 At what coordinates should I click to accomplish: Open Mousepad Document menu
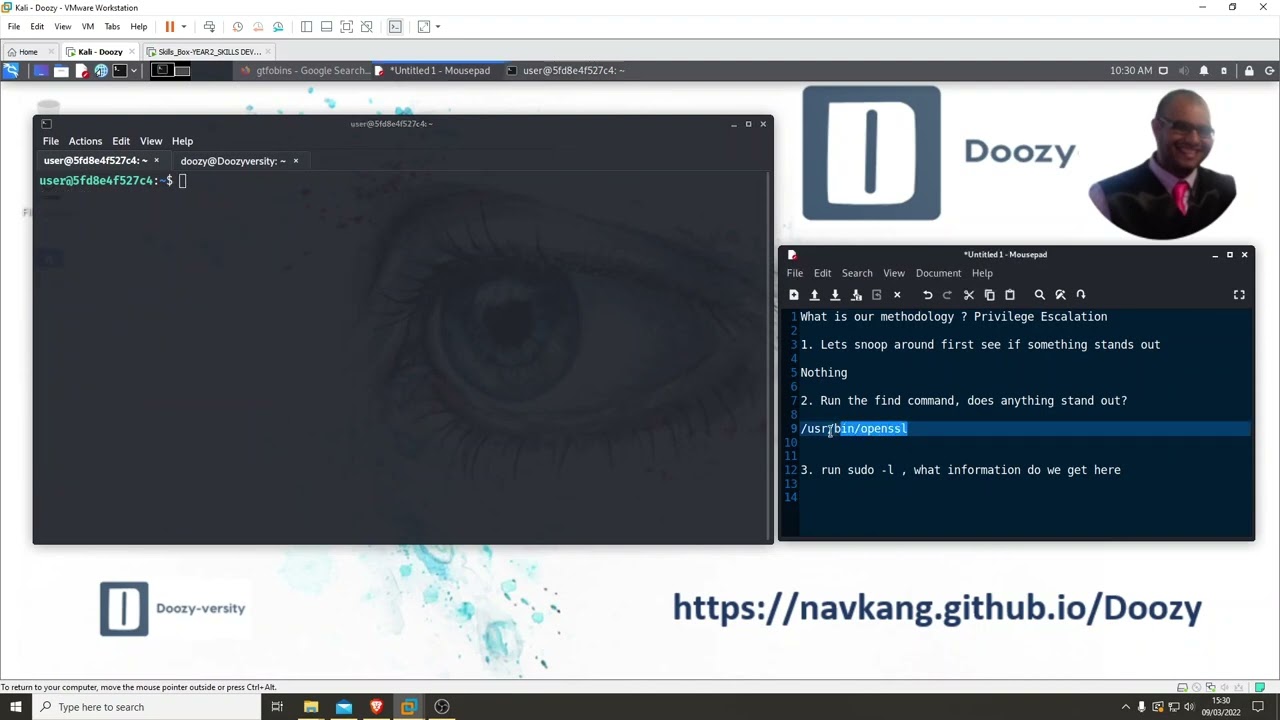point(938,273)
